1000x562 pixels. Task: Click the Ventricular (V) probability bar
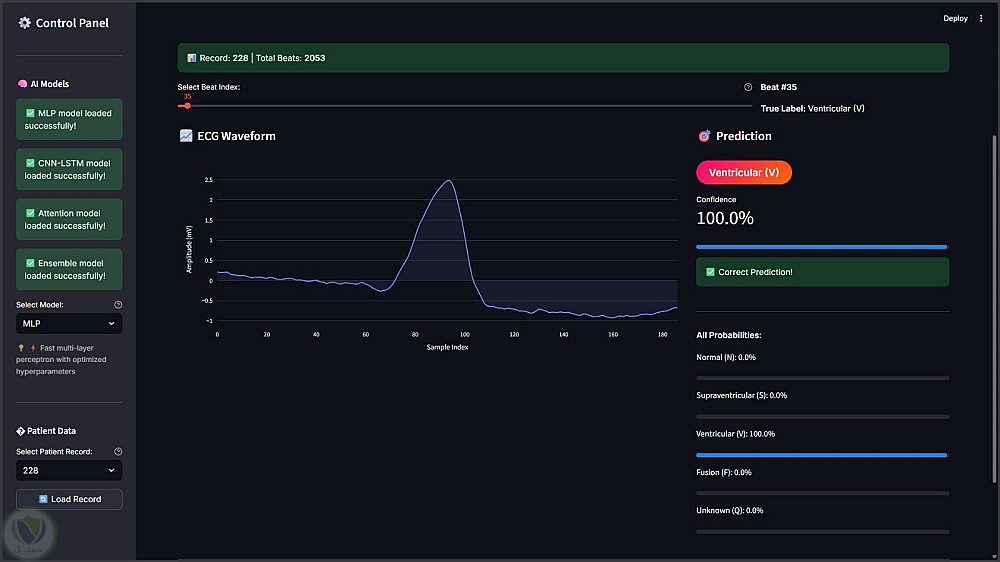(x=821, y=455)
